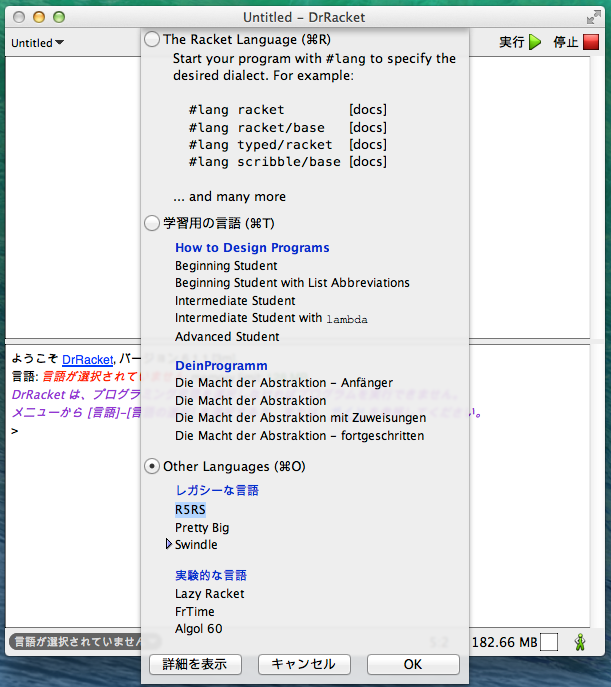Screen dimensions: 611x687
Task: Click the fullscreen arrows icon in title bar
Action: pos(593,18)
